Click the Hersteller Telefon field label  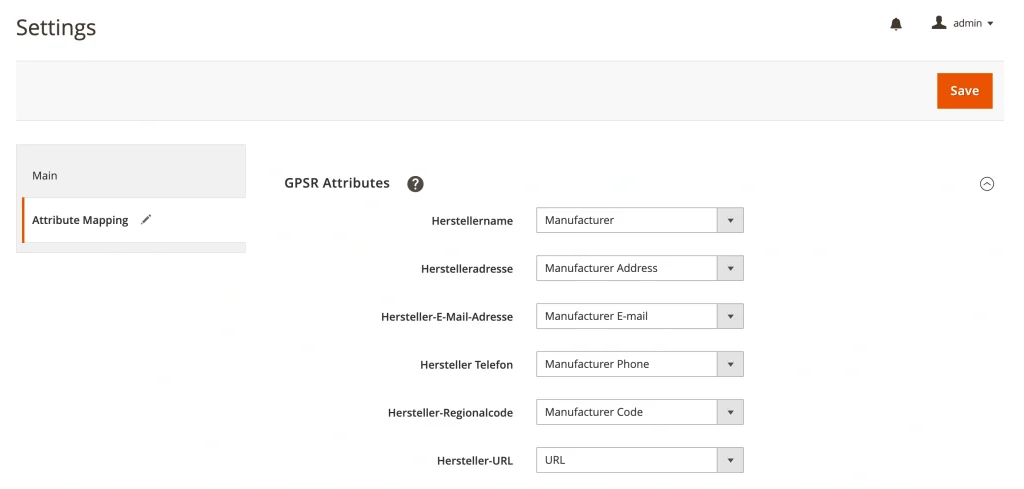click(x=466, y=365)
